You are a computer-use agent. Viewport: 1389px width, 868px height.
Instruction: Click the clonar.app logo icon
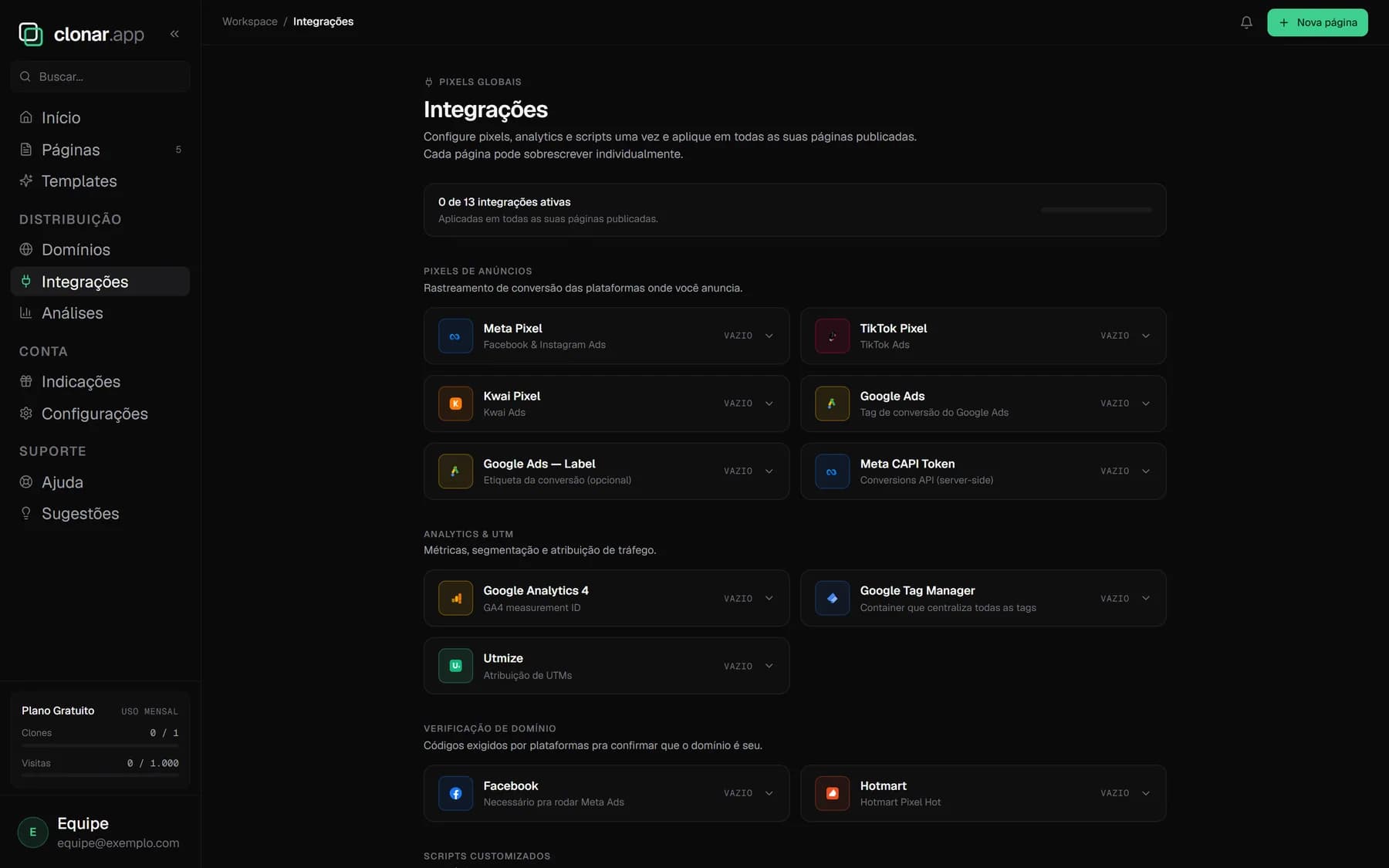(31, 34)
